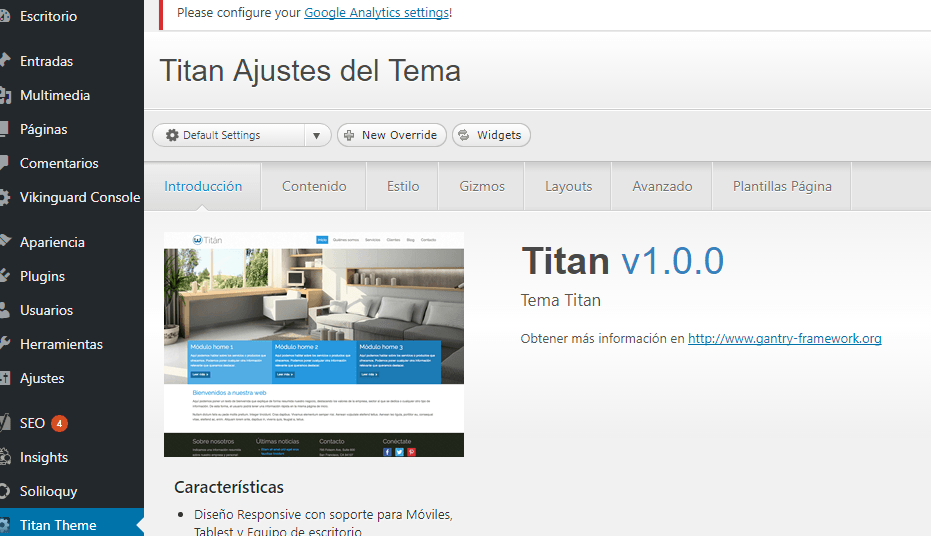Viewport: 931px width, 536px height.
Task: Click the plus icon in New Override
Action: point(349,135)
